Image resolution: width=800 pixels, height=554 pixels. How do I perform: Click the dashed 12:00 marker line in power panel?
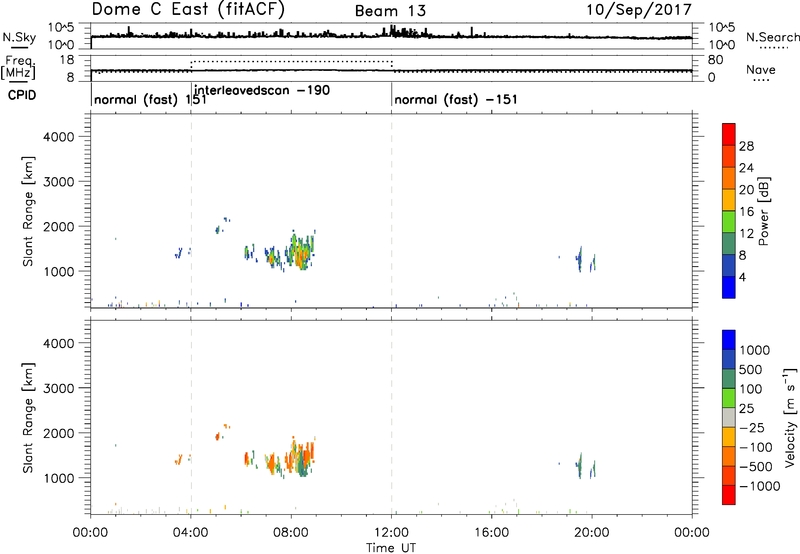point(391,211)
